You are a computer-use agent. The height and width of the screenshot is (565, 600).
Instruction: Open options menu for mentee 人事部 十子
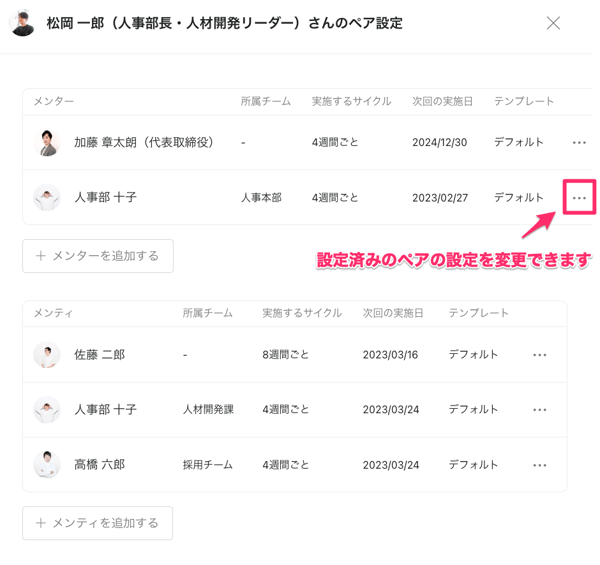[539, 410]
